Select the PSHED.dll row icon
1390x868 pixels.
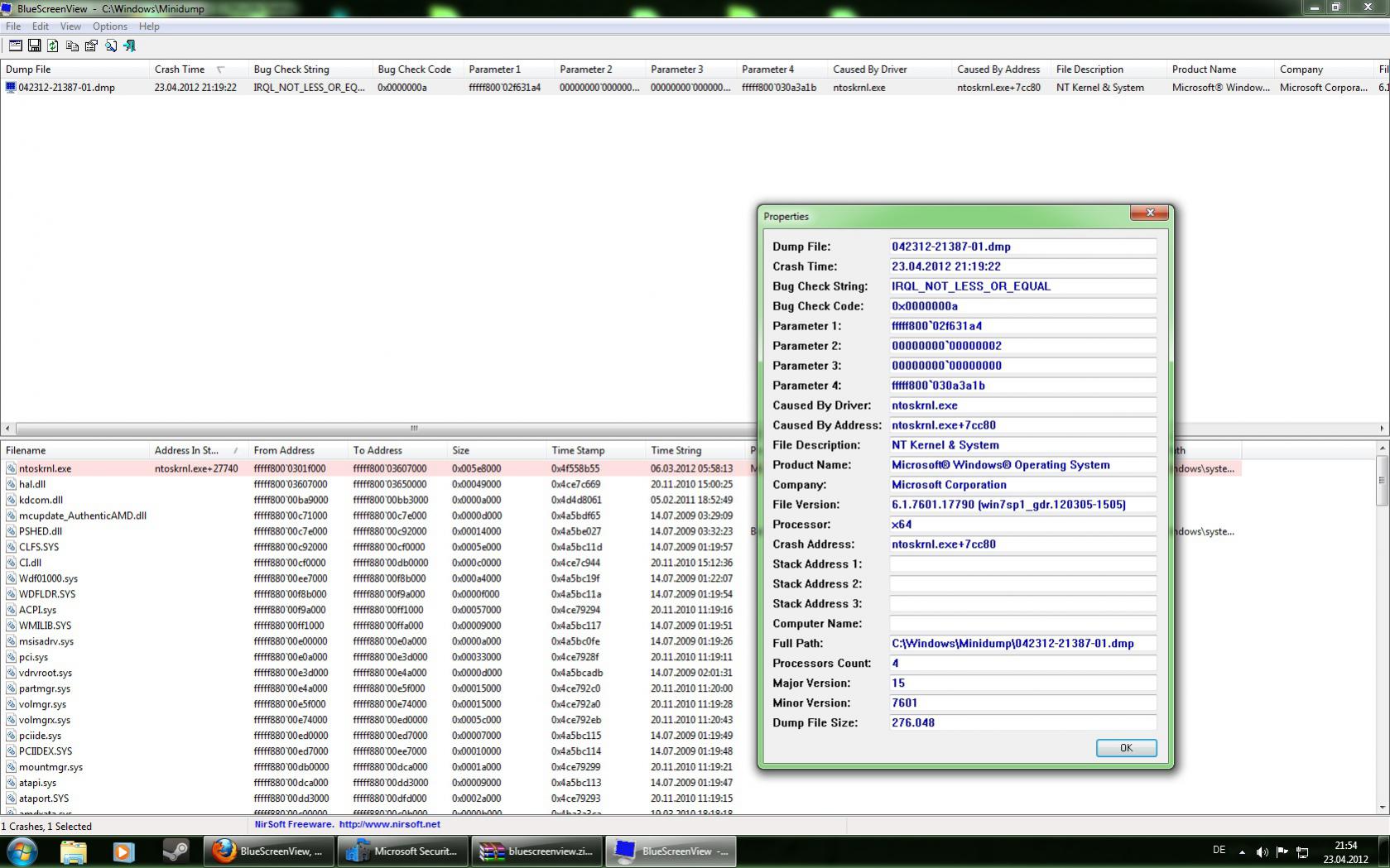coord(11,531)
